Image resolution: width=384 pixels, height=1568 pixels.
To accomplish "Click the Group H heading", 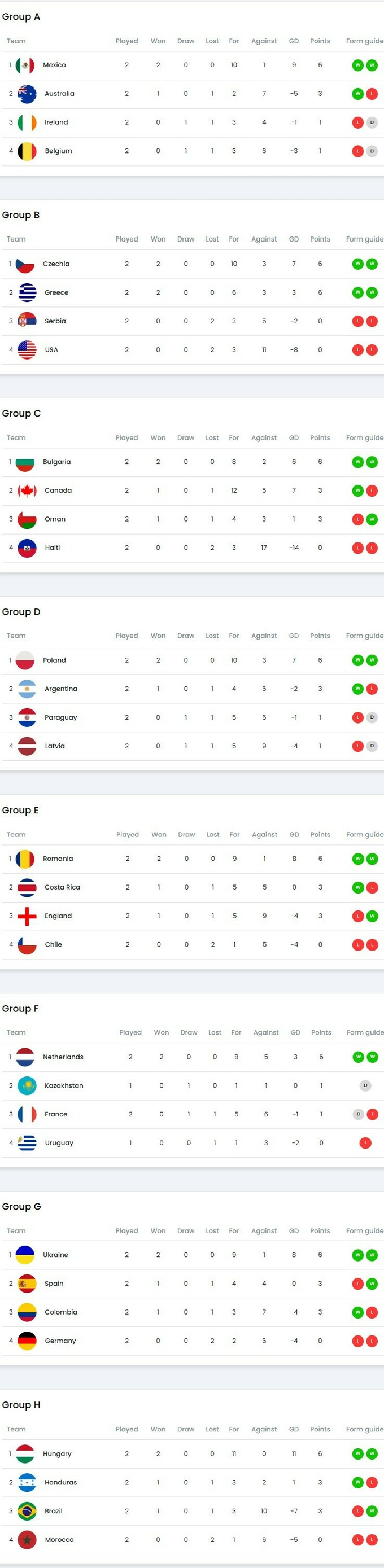I will pyautogui.click(x=21, y=1405).
